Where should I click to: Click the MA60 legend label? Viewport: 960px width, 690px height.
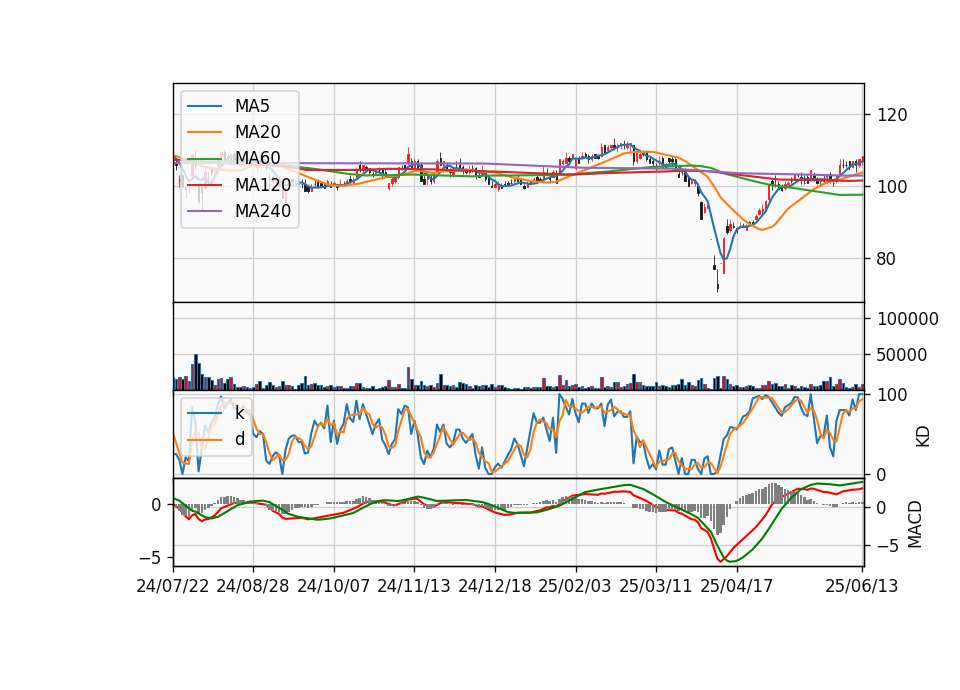[257, 158]
